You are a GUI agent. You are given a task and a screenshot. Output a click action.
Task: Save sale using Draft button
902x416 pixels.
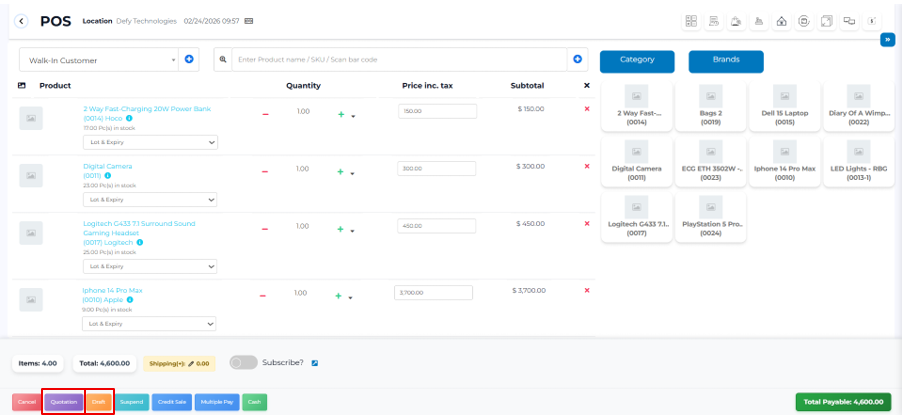99,401
